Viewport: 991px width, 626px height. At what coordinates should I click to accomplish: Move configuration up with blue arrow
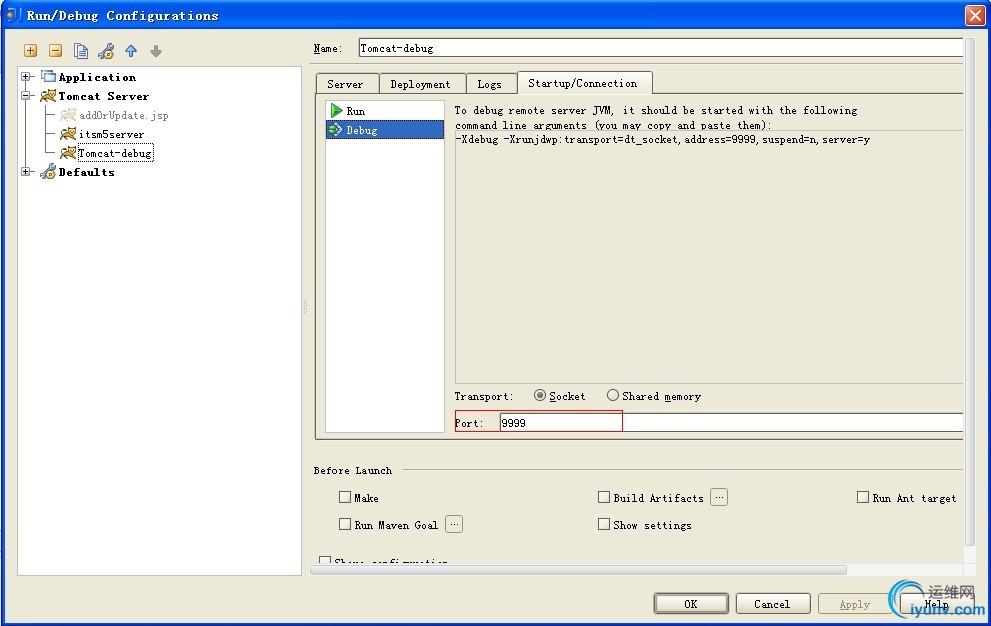(131, 51)
